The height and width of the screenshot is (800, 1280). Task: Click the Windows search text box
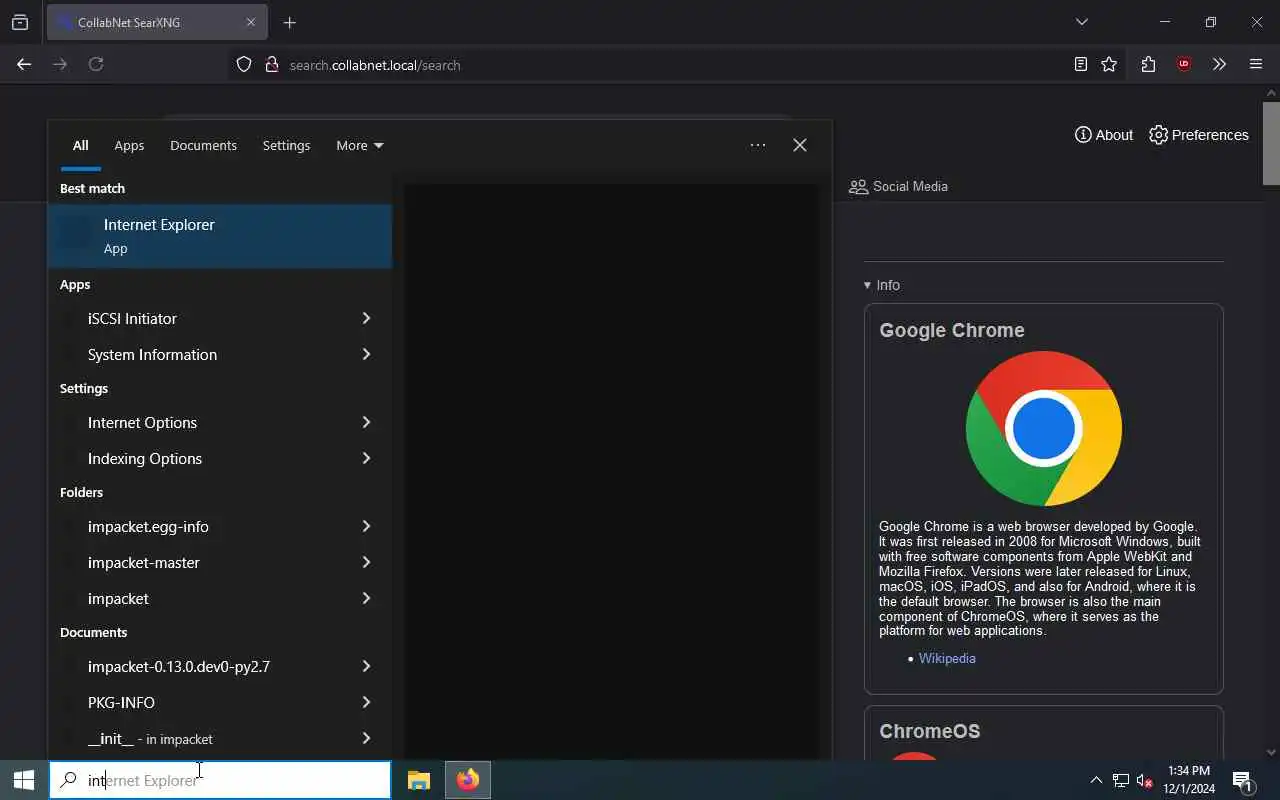[x=220, y=780]
